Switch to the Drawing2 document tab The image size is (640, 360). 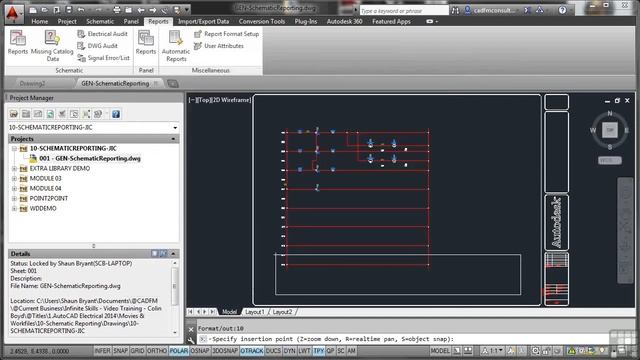pyautogui.click(x=33, y=84)
